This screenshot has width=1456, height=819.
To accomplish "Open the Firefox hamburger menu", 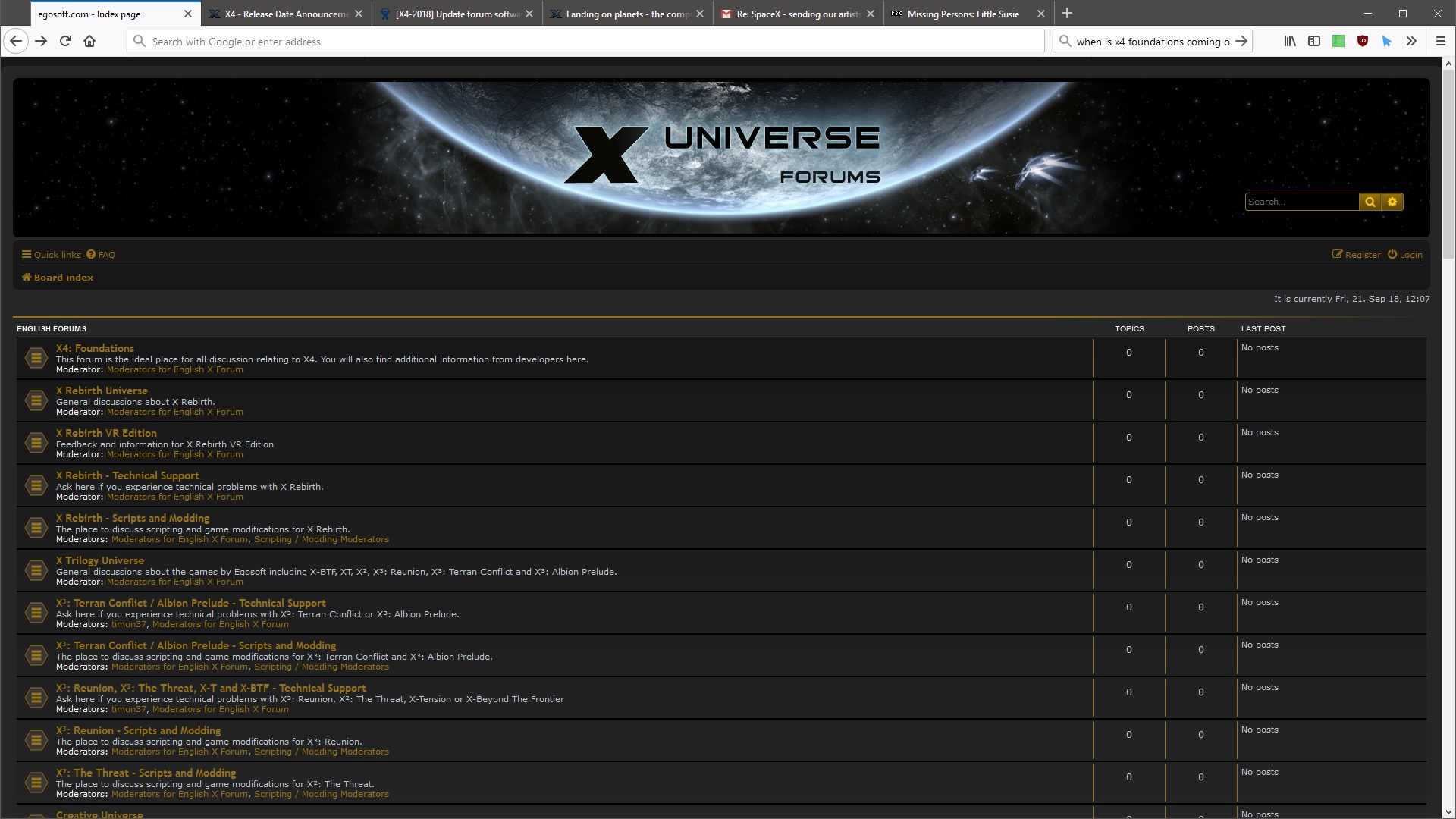I will point(1441,42).
